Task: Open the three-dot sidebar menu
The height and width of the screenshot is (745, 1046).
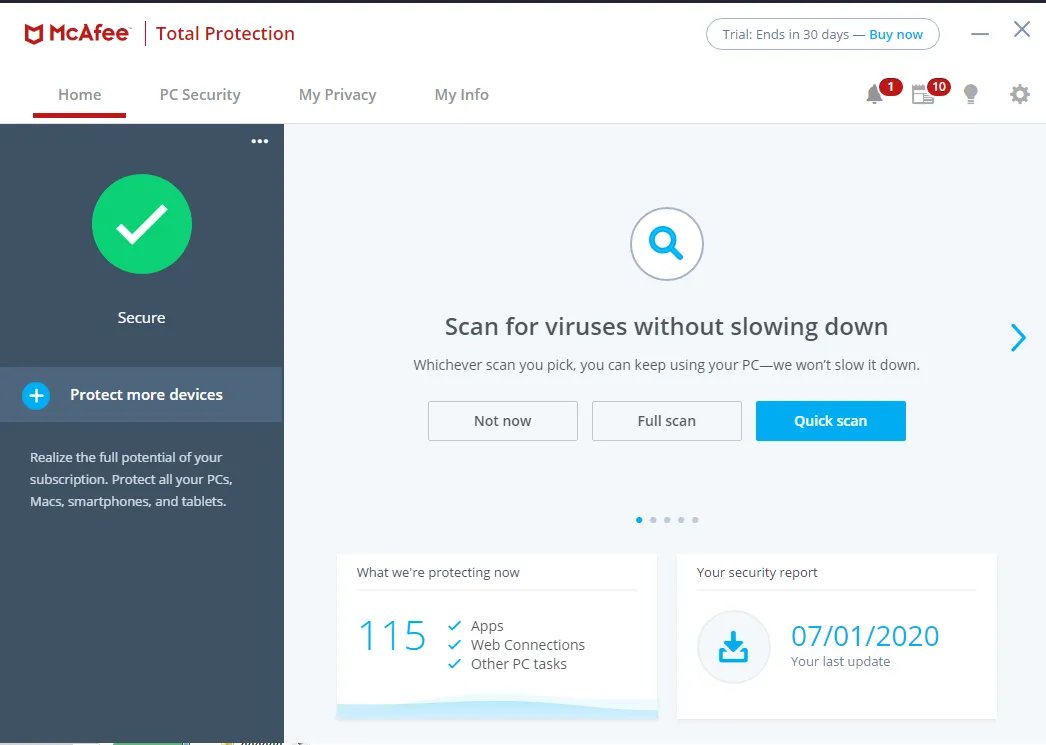Action: [260, 141]
